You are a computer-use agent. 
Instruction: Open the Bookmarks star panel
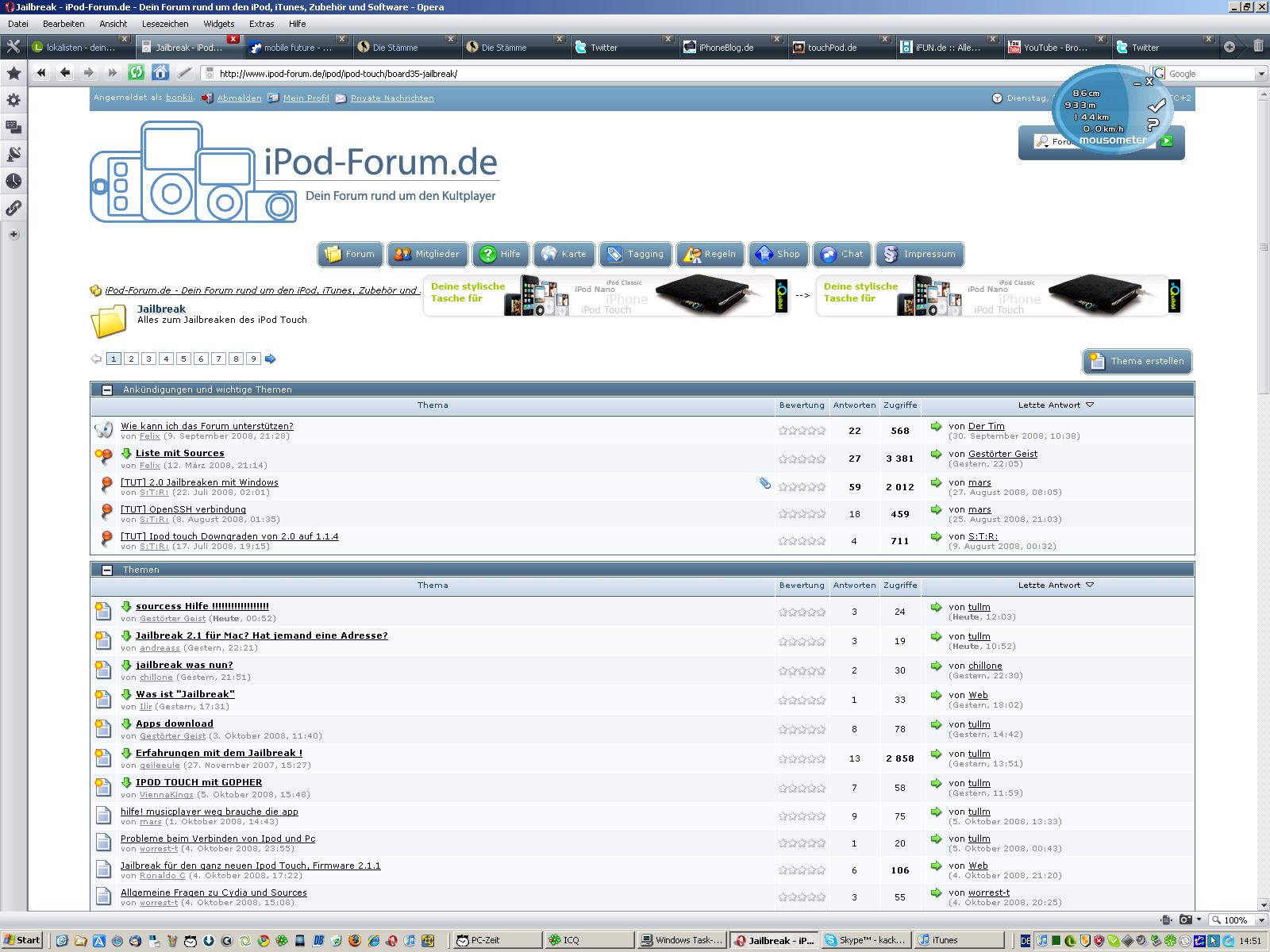13,73
